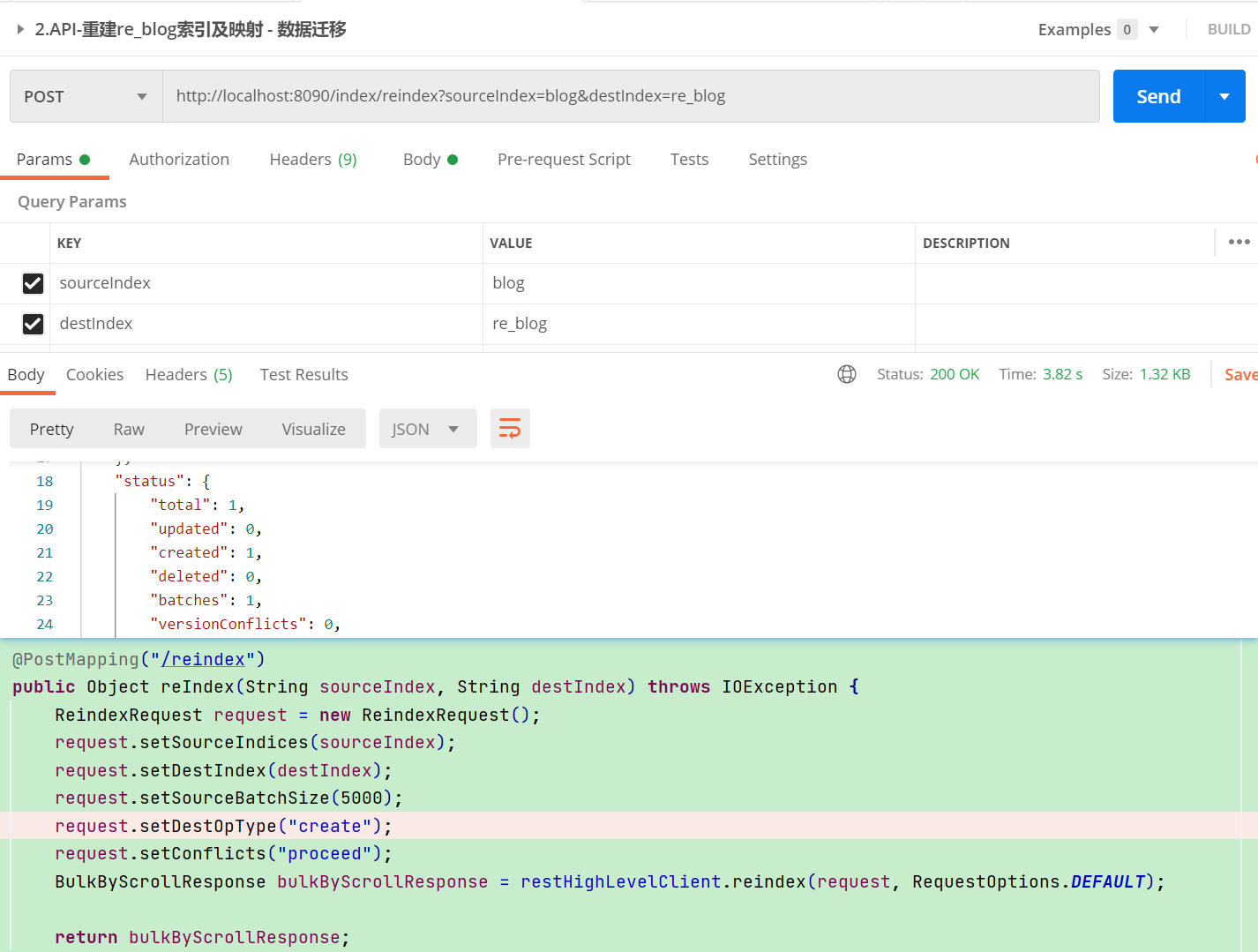Uncheck the destIndex parameter checkbox

pos(33,324)
